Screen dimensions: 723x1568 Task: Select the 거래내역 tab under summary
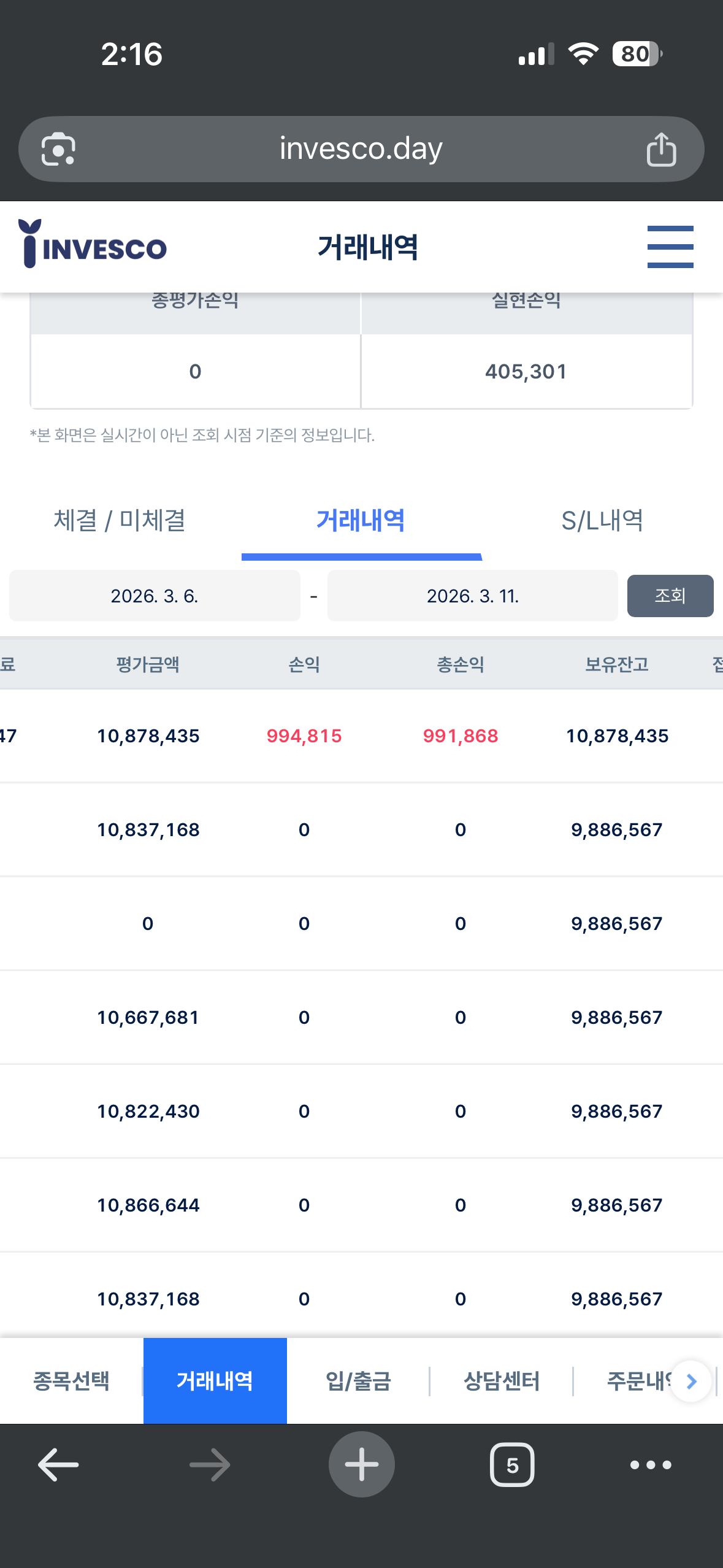[x=361, y=520]
